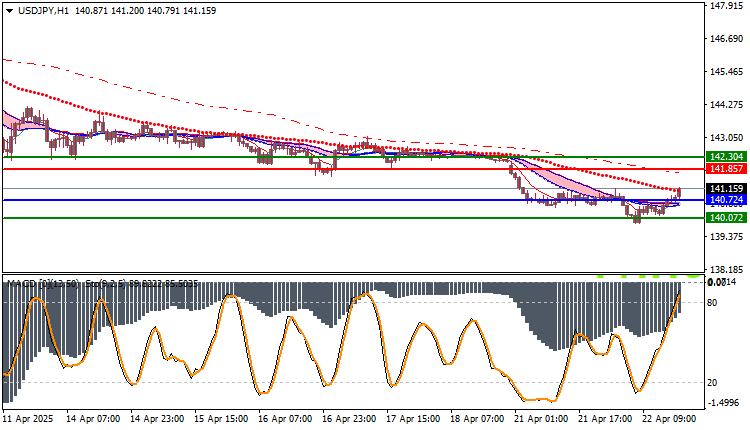Viewport: 750px width, 430px height.
Task: Select the green 140.072 price level label
Action: point(726,218)
